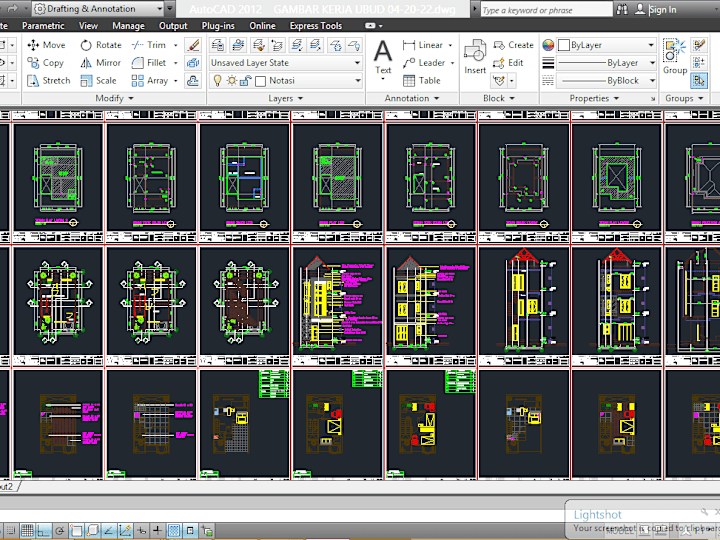Toggle Grid Display in status bar
Viewport: 720px width, 540px height.
[27, 531]
